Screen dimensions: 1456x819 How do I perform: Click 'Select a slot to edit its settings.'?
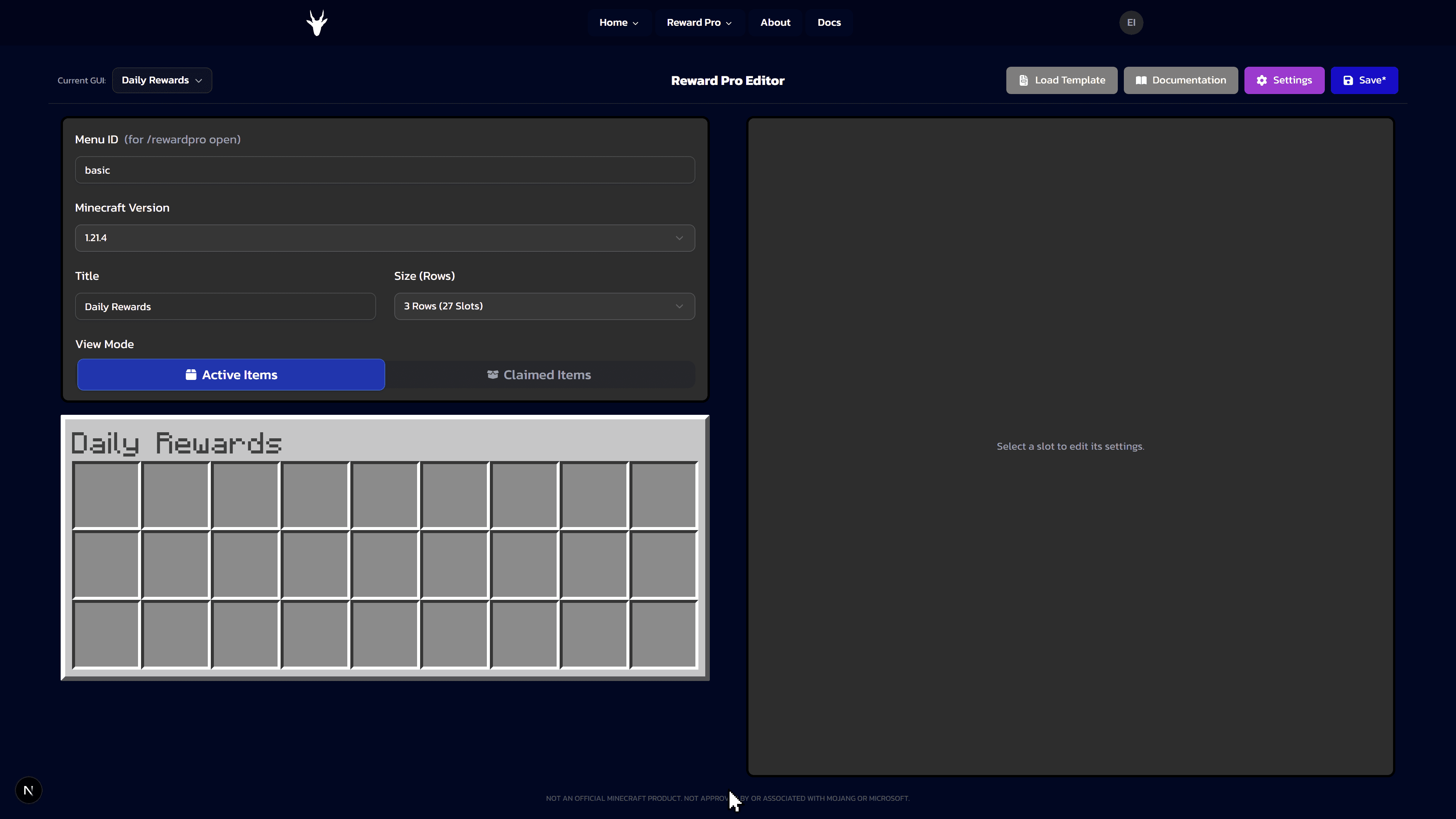(1070, 447)
